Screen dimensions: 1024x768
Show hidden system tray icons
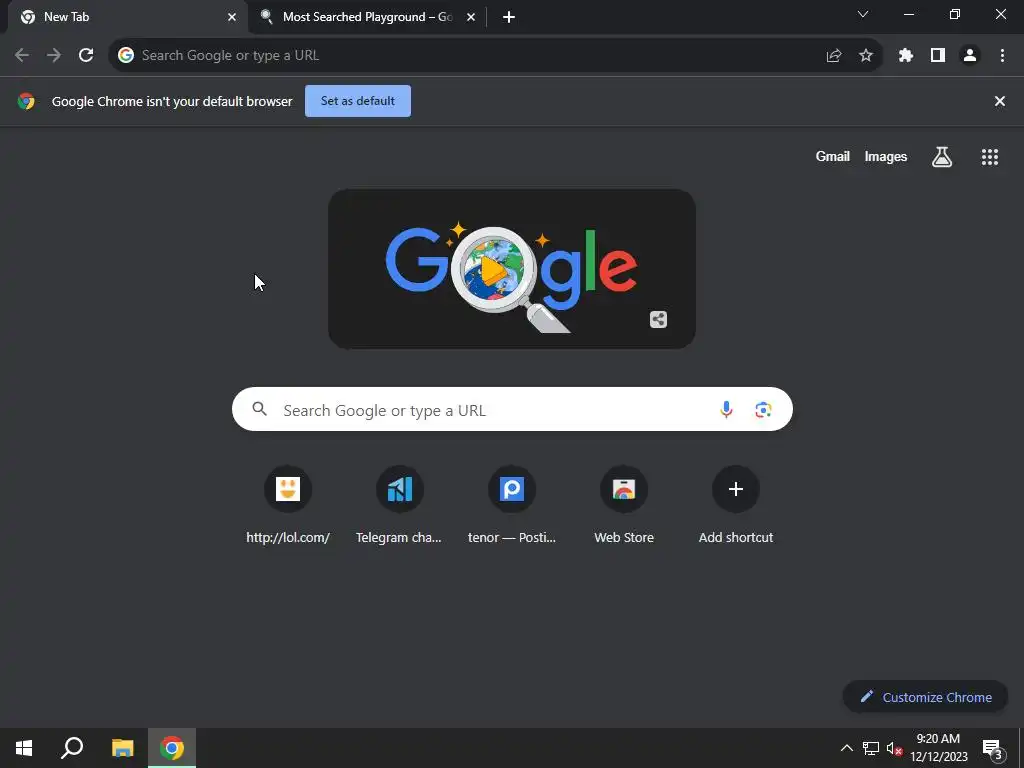point(846,748)
